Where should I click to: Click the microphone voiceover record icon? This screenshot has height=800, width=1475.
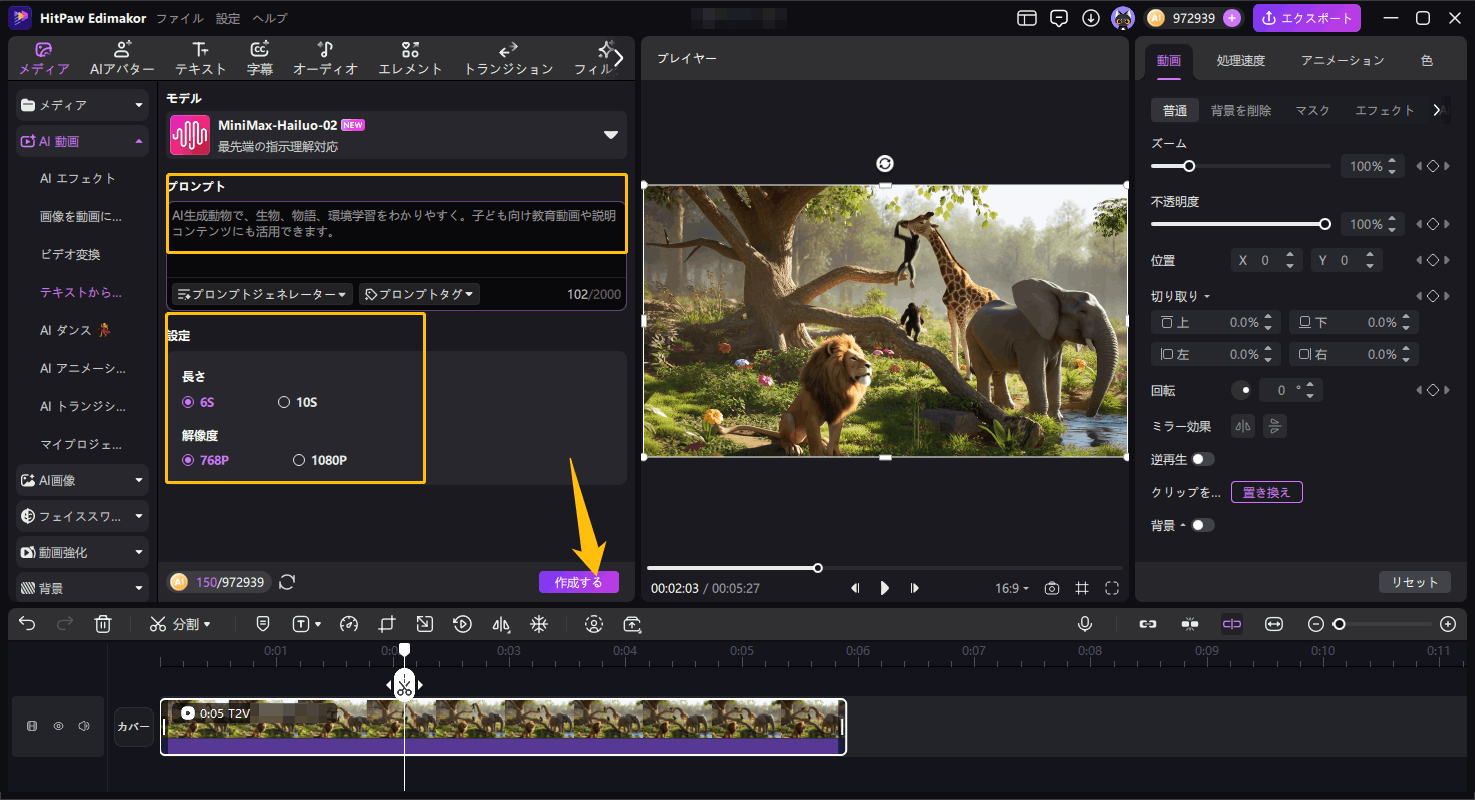click(x=1084, y=624)
